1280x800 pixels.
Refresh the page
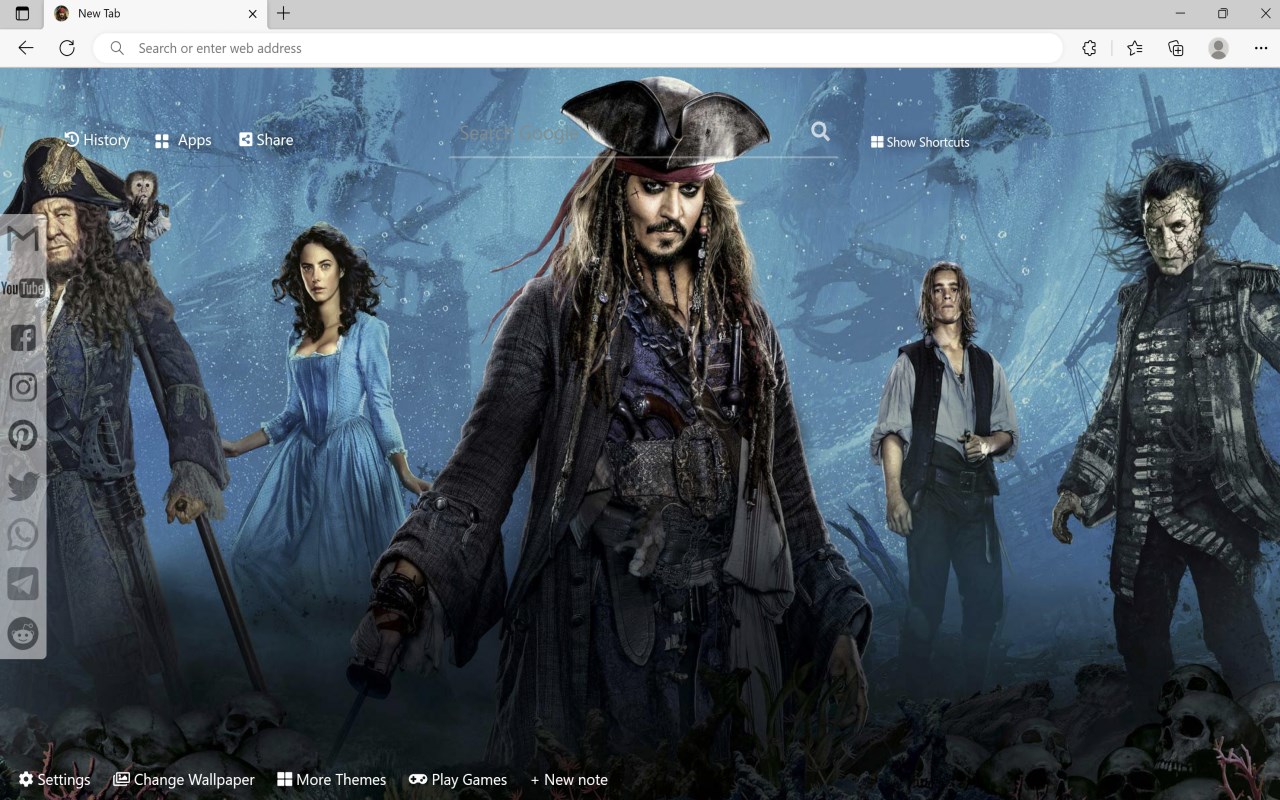67,48
